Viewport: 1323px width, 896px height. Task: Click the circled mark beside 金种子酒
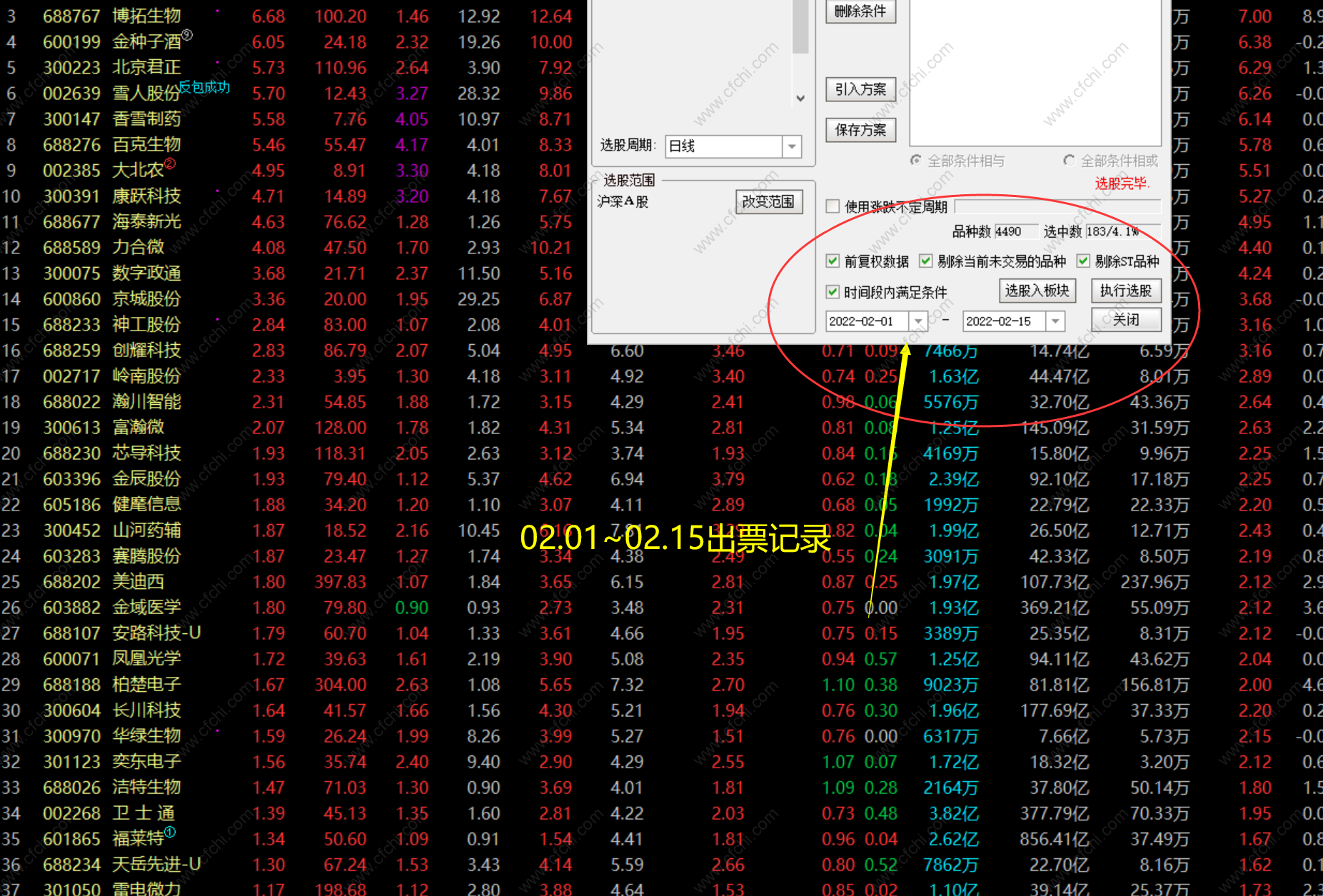[187, 35]
